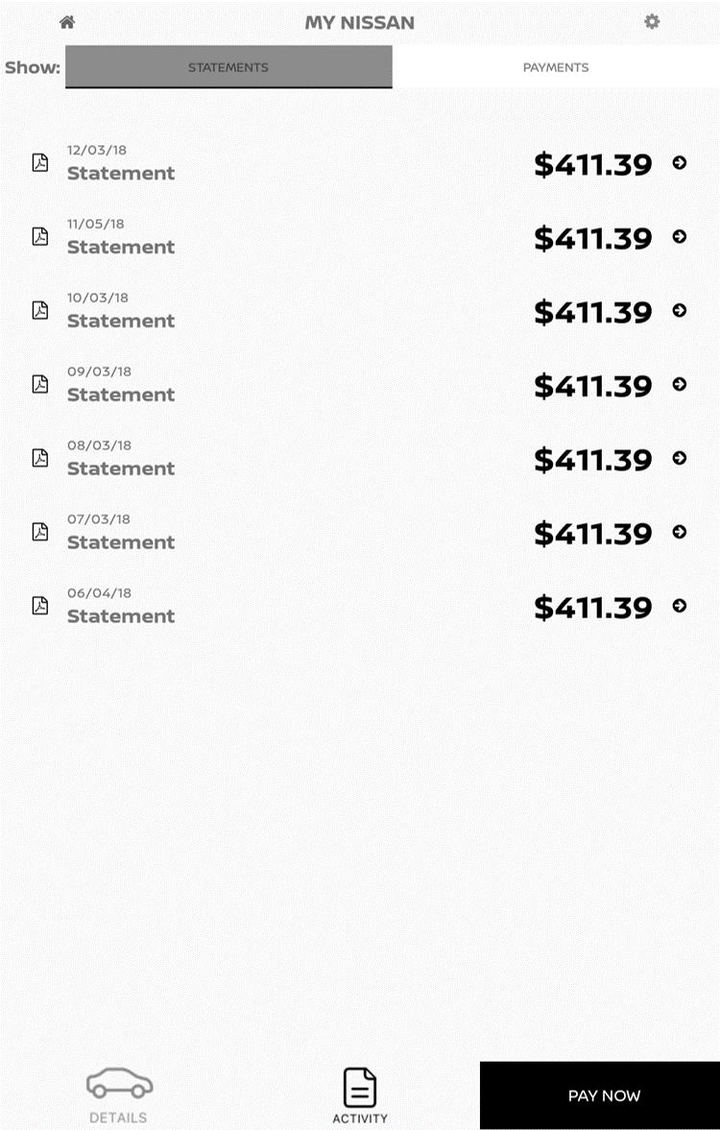
Task: Expand arrow for 09/03/18 statement
Action: coord(680,384)
